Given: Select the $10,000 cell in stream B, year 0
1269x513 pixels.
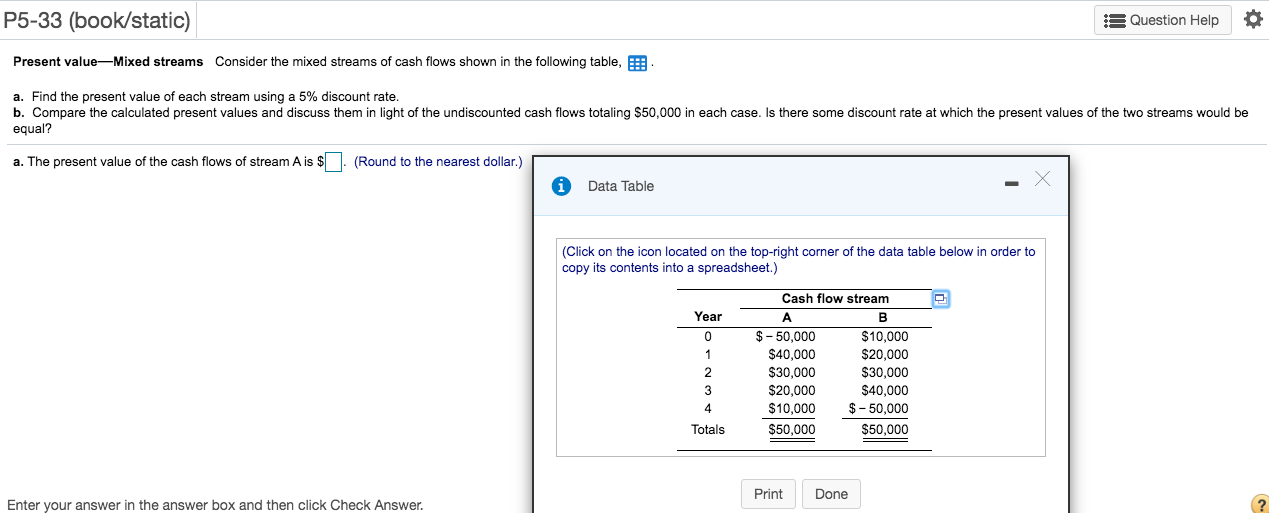Looking at the screenshot, I should 884,336.
